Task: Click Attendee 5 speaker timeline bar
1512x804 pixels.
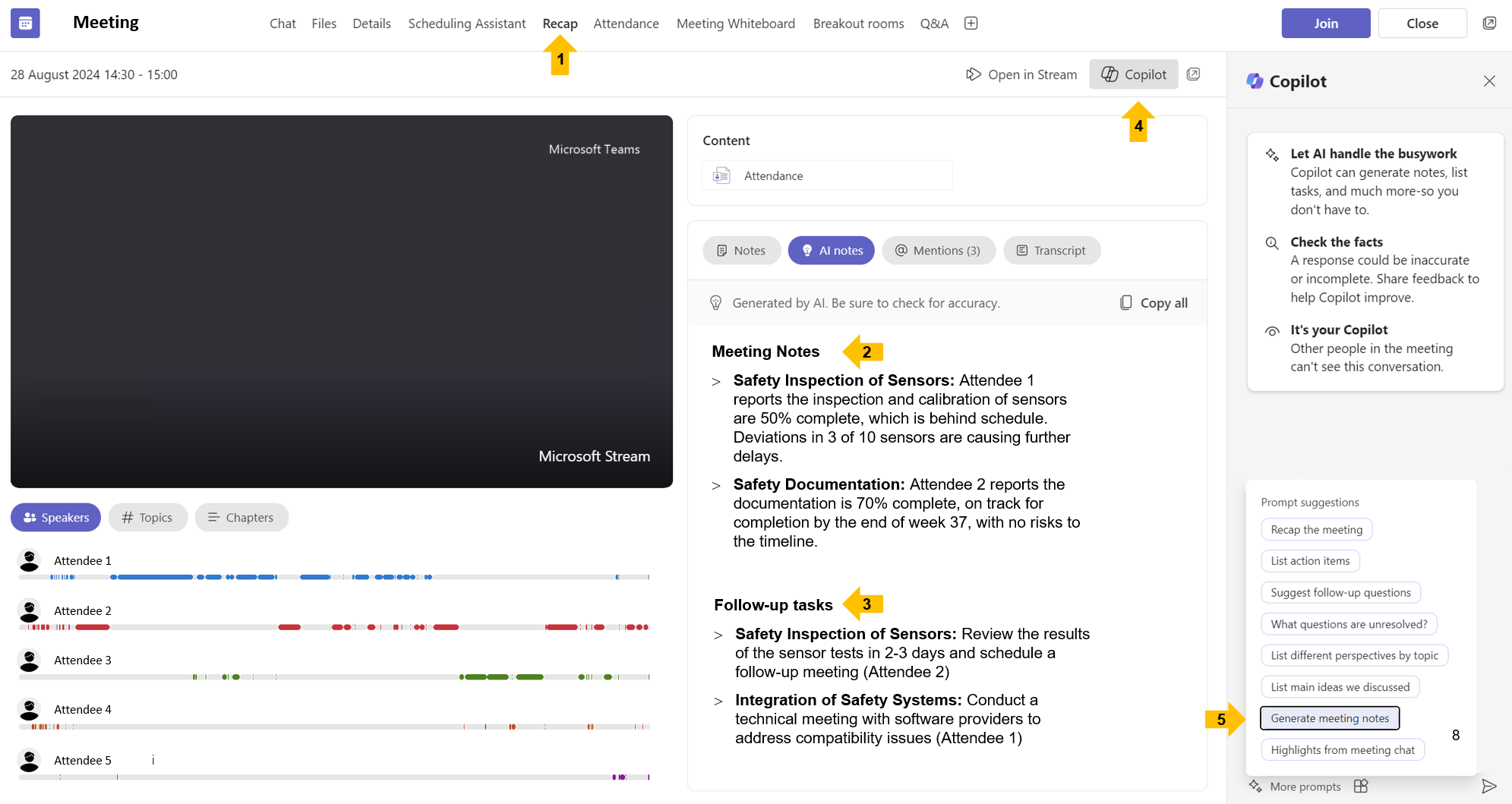Action: 334,777
